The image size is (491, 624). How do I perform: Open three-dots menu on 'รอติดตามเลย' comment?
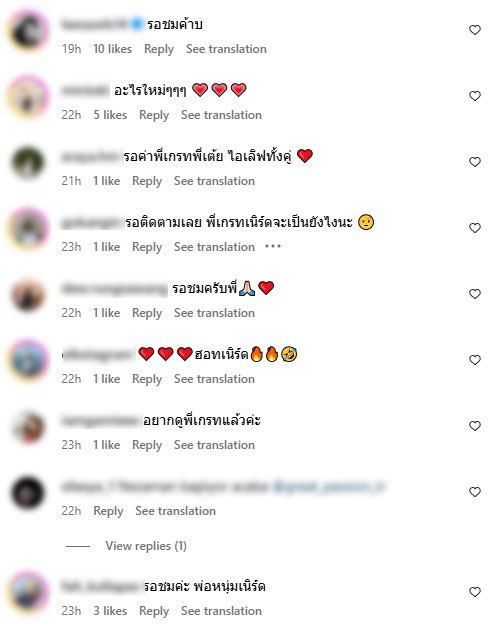pyautogui.click(x=273, y=247)
